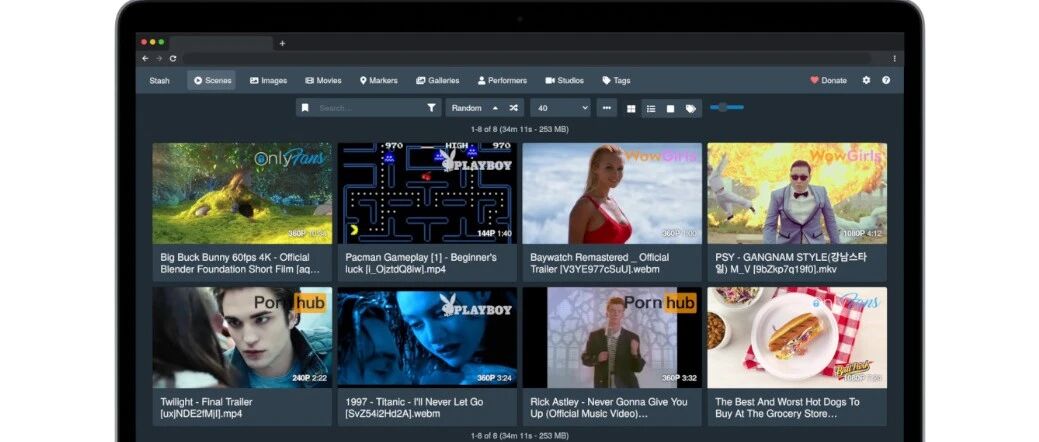The height and width of the screenshot is (442, 1039).
Task: Click the PSY GANGNAM STYLE title
Action: [791, 263]
